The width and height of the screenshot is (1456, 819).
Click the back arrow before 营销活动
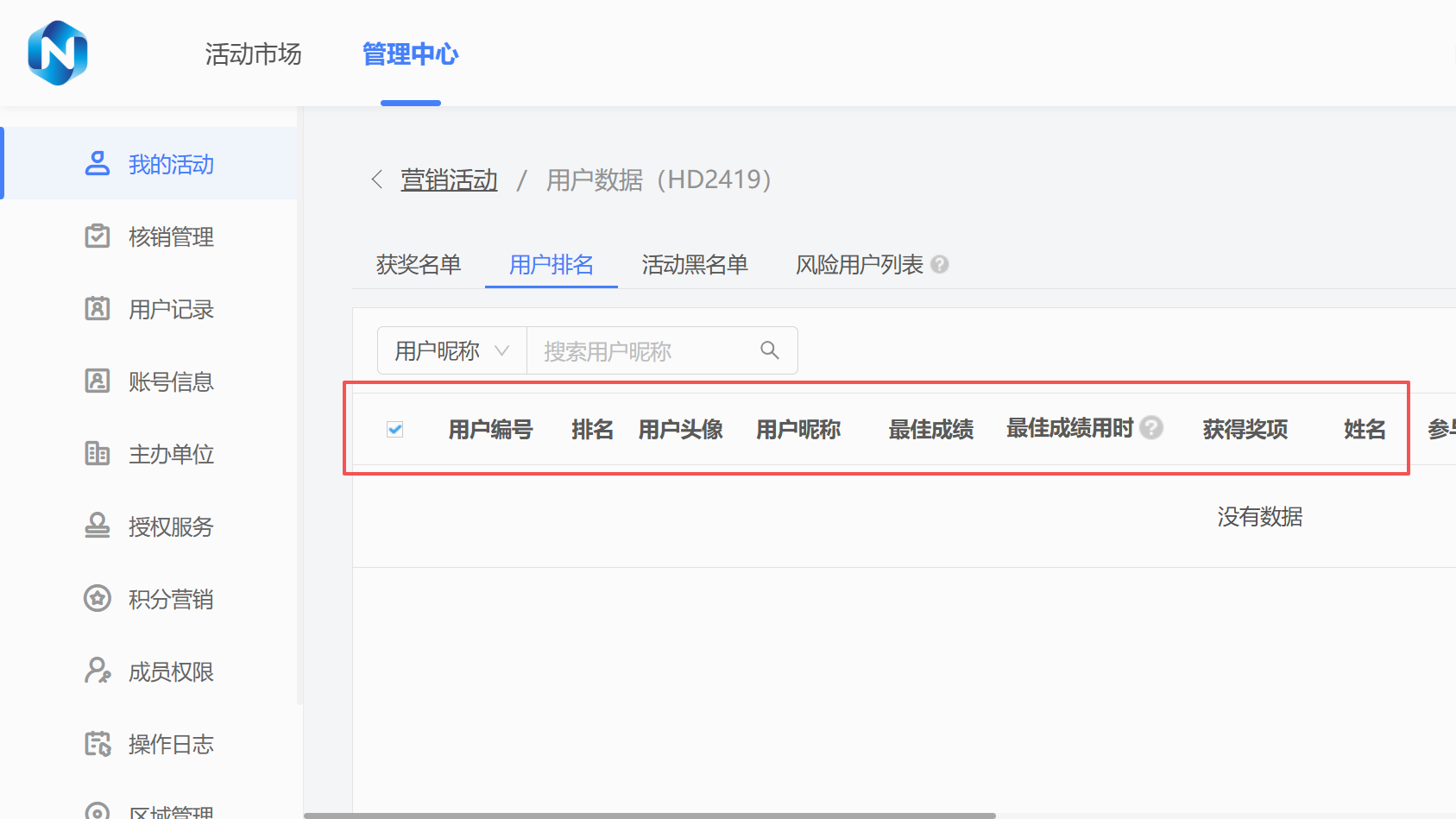pyautogui.click(x=376, y=180)
